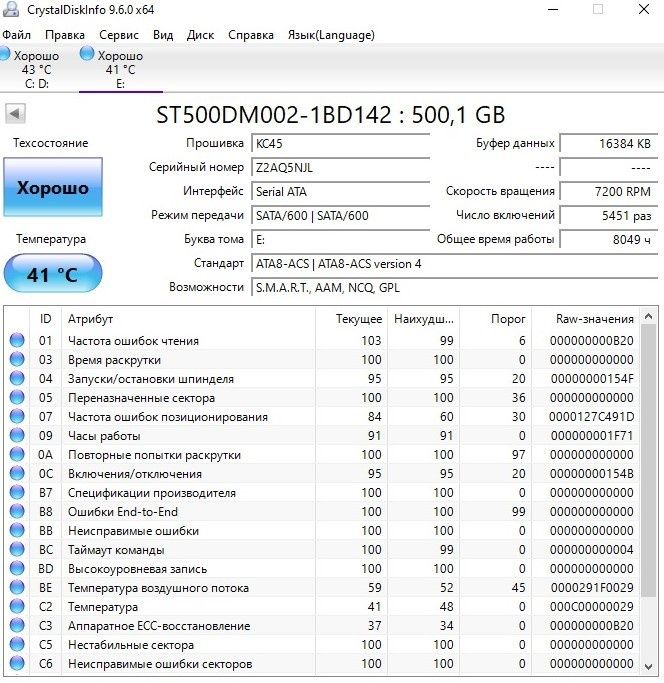This screenshot has width=664, height=683.
Task: Select attribute text Таймаут команды
Action: pos(116,550)
